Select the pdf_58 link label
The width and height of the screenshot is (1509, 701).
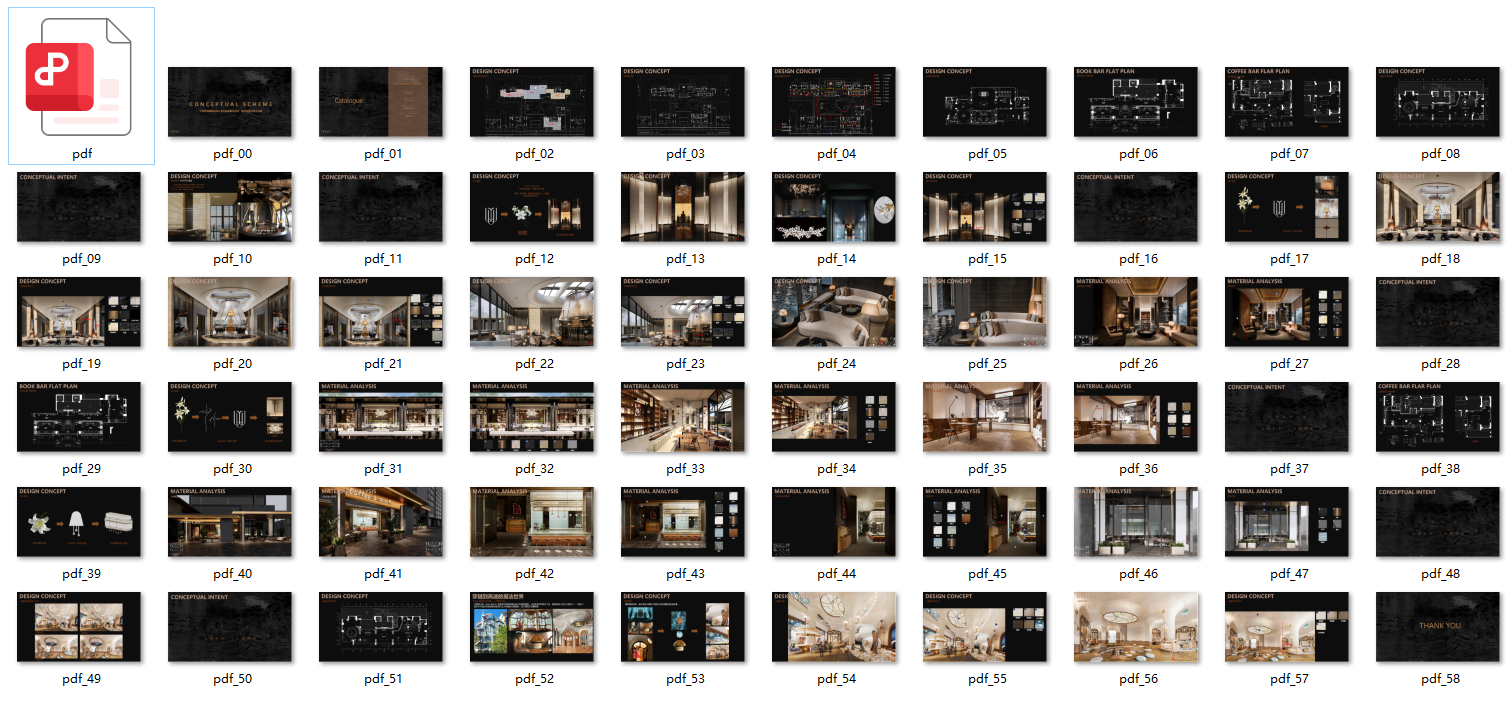(1437, 678)
